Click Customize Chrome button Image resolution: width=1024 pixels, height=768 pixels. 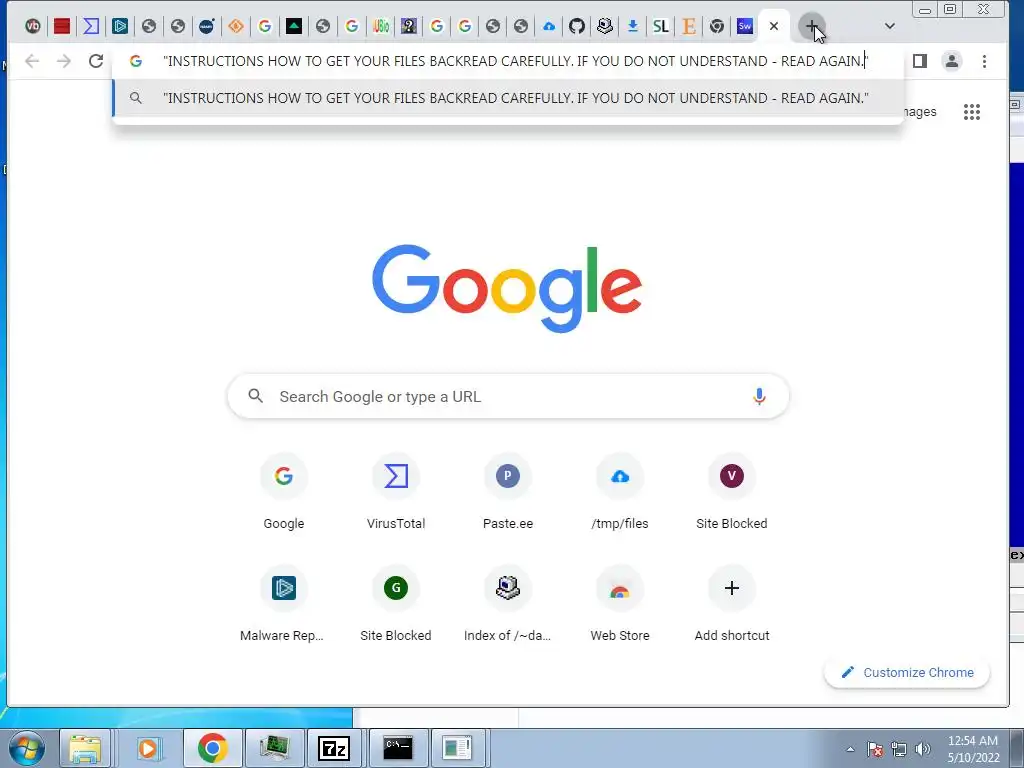pos(907,673)
